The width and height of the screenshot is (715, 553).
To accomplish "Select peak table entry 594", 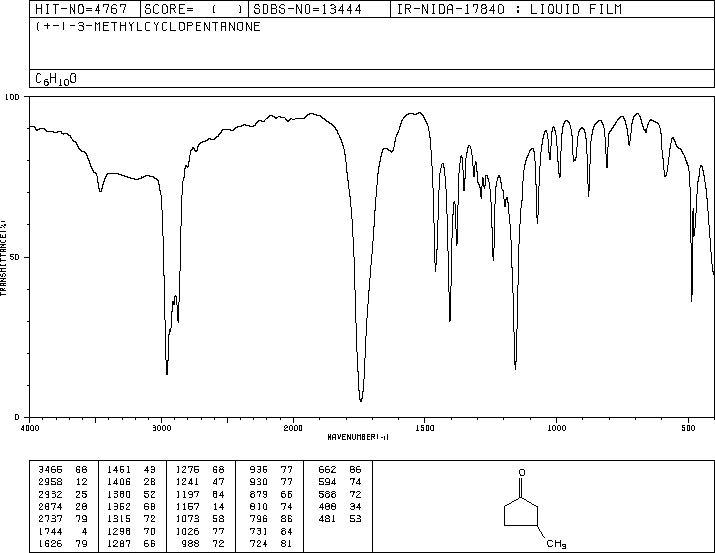I will 327,482.
